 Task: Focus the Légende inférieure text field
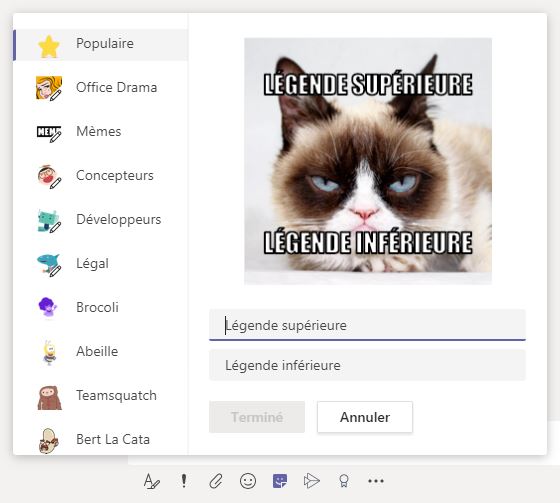click(367, 365)
